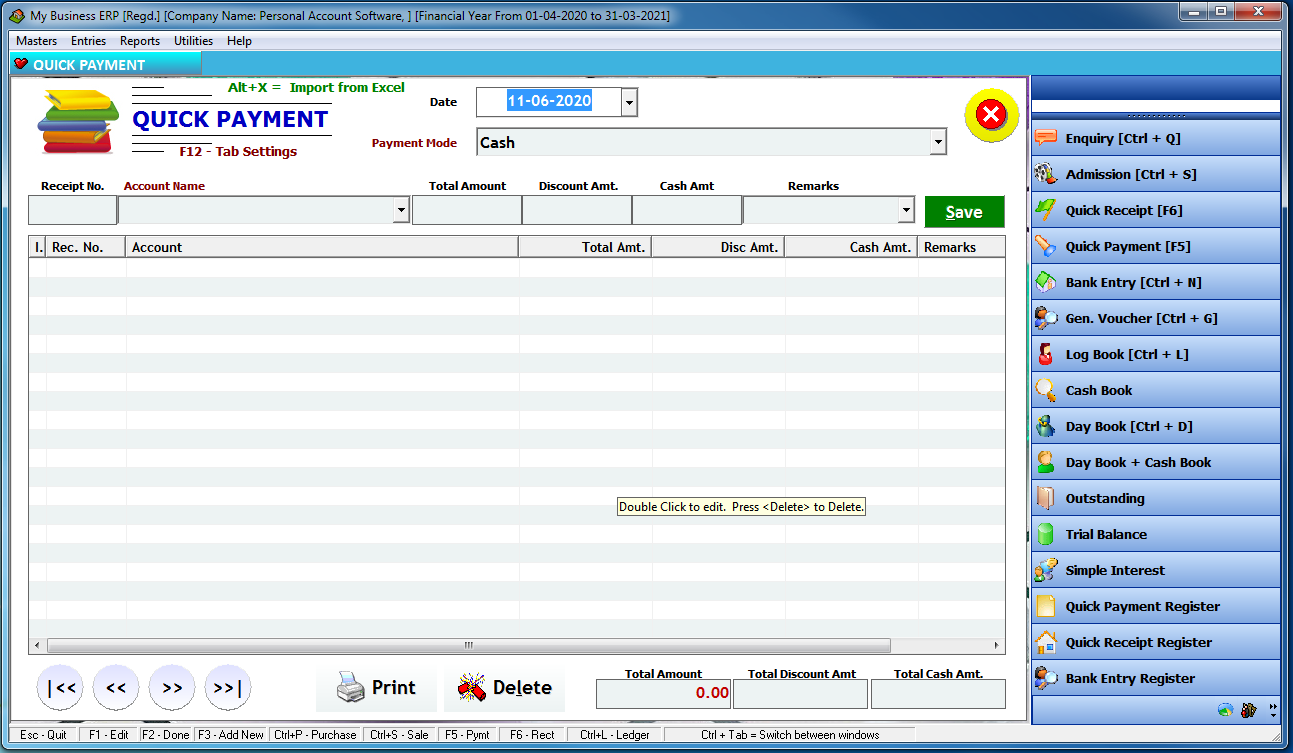The height and width of the screenshot is (753, 1293).
Task: Open the Payment Mode dropdown
Action: (x=938, y=142)
